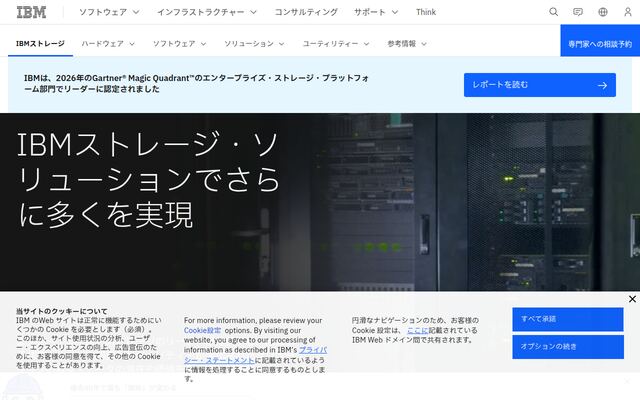
Task: Expand the ソフトウェア submenu in storage nav
Action: coord(179,44)
